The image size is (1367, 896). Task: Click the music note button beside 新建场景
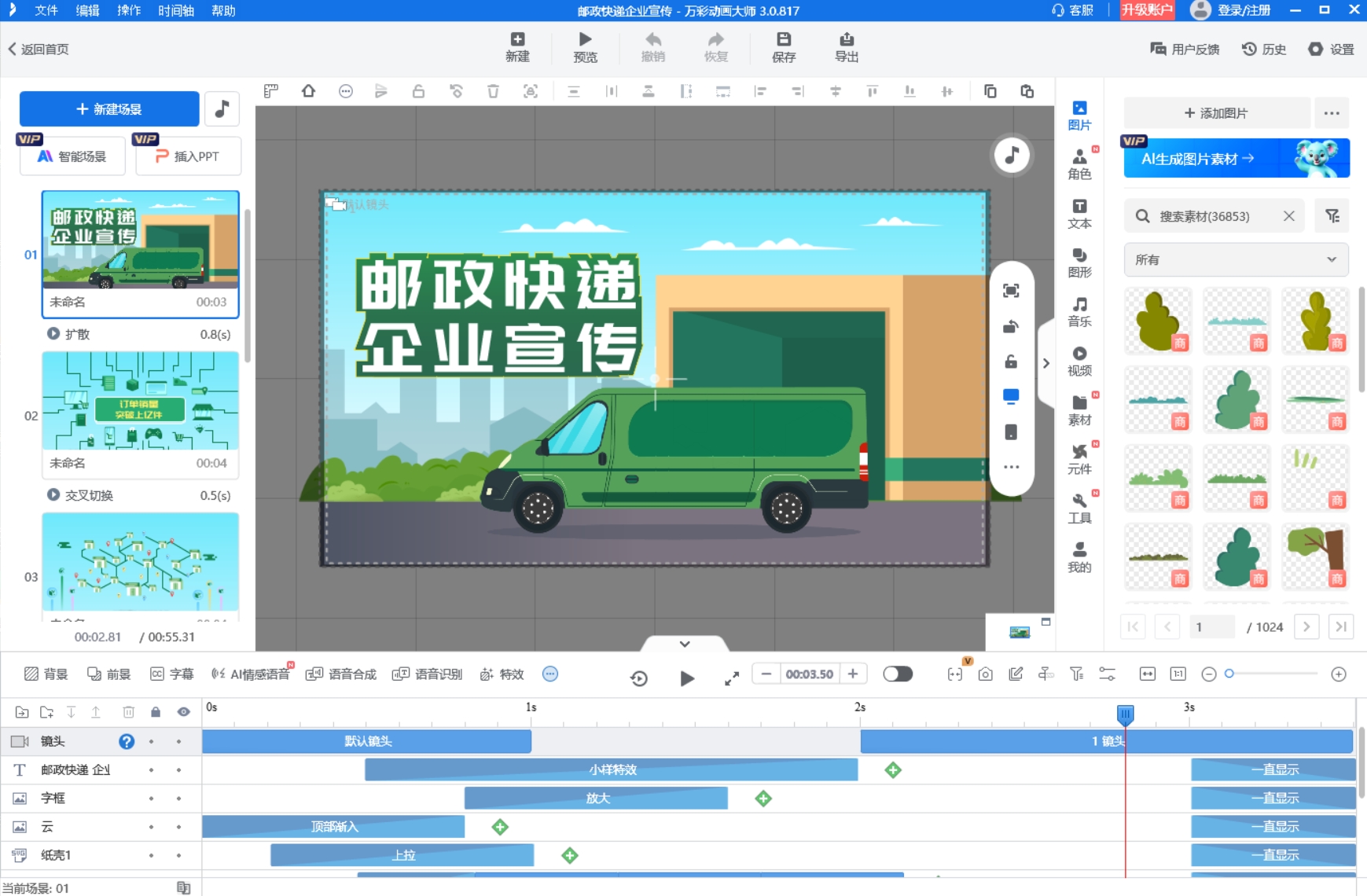222,108
